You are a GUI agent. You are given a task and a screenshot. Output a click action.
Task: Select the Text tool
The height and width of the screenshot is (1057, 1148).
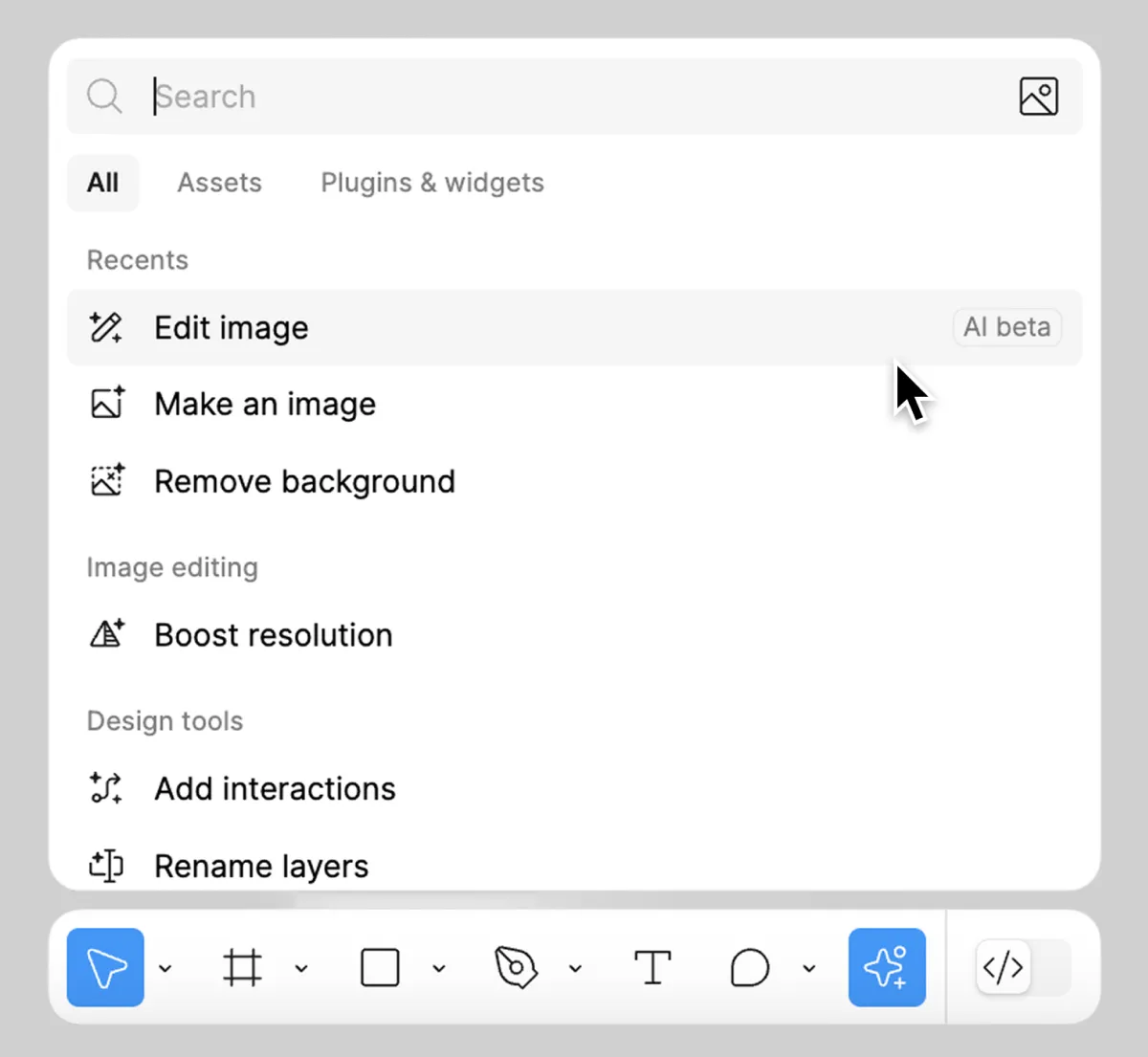652,967
